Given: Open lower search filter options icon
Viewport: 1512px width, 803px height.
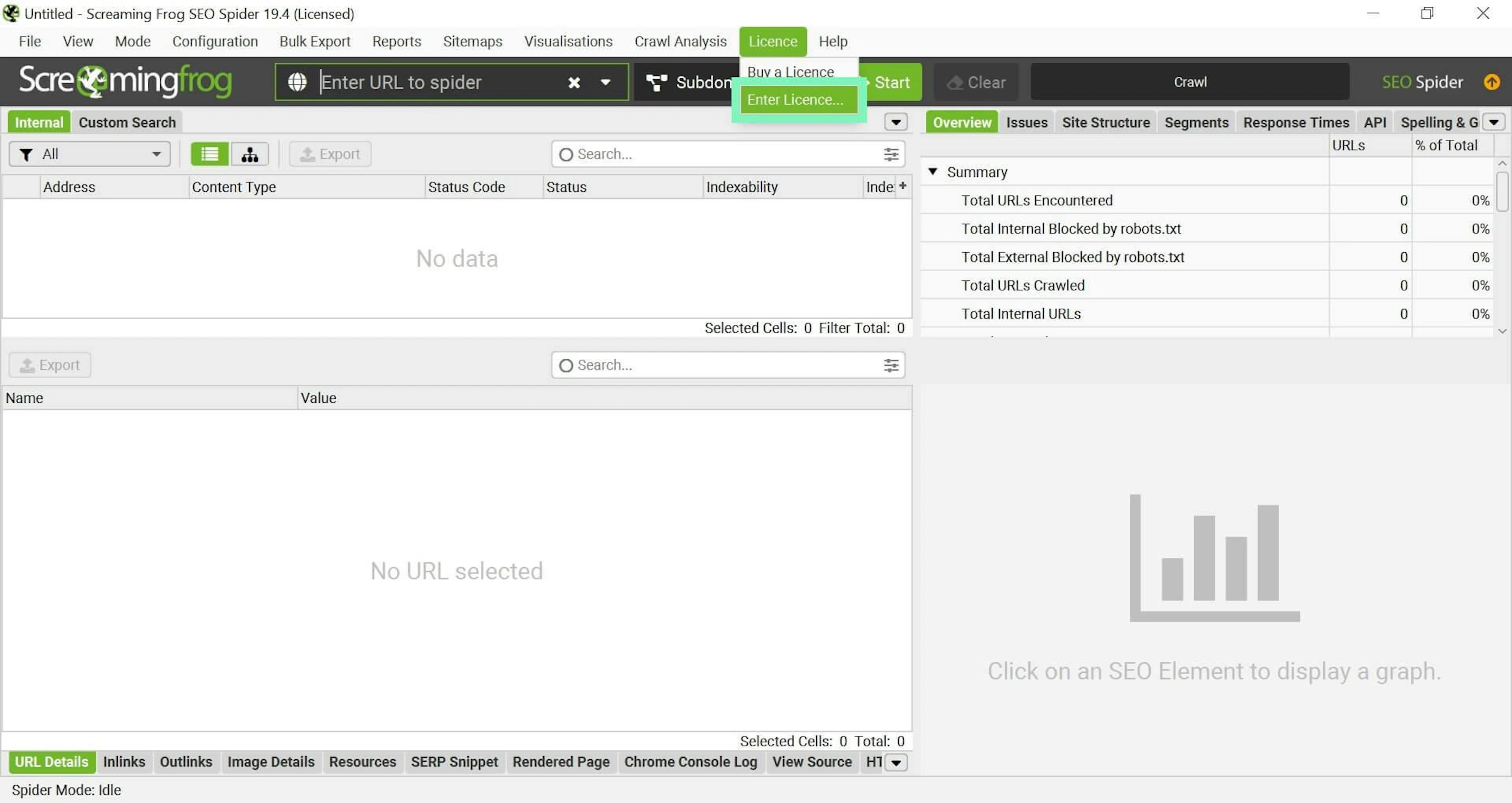Looking at the screenshot, I should (x=891, y=365).
